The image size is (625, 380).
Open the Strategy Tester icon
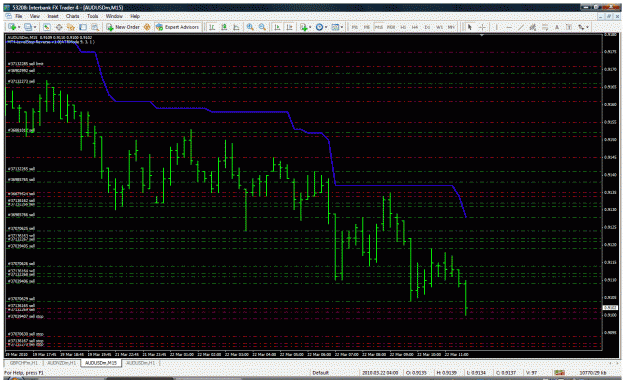(x=94, y=27)
